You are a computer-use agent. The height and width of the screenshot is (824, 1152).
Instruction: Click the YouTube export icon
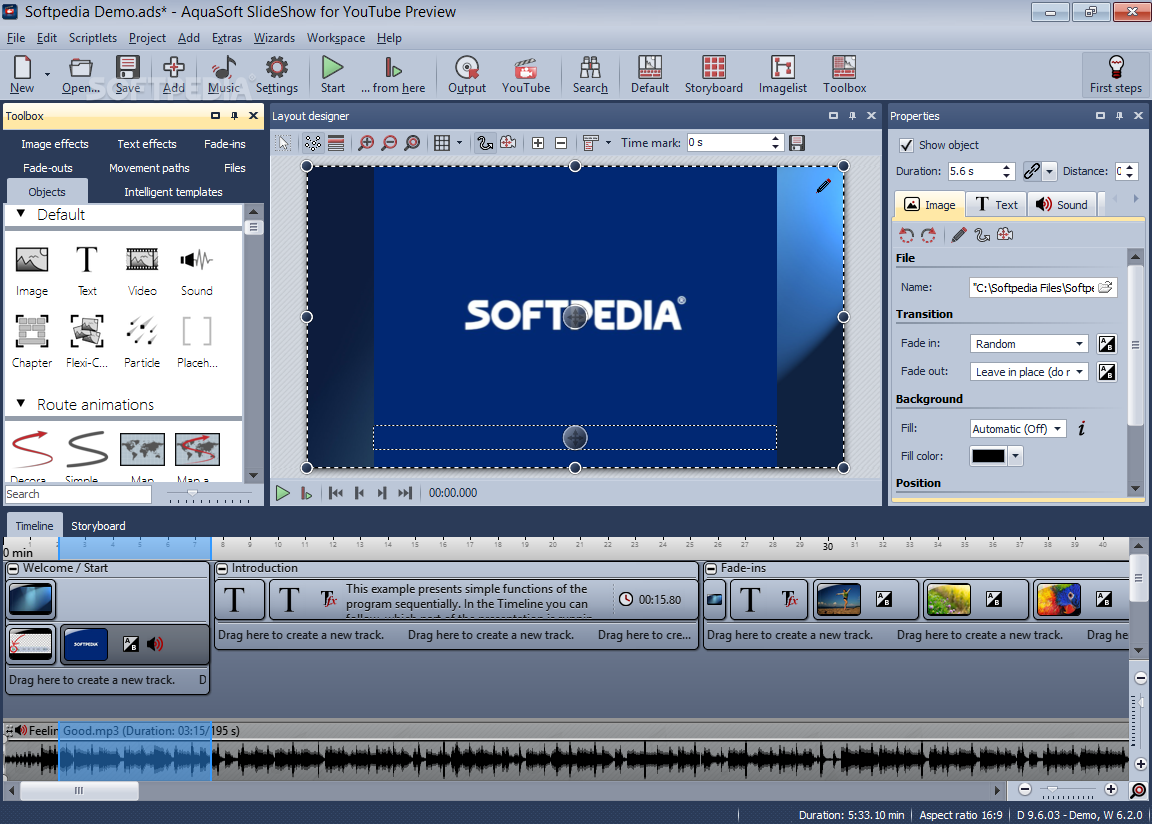pos(526,75)
